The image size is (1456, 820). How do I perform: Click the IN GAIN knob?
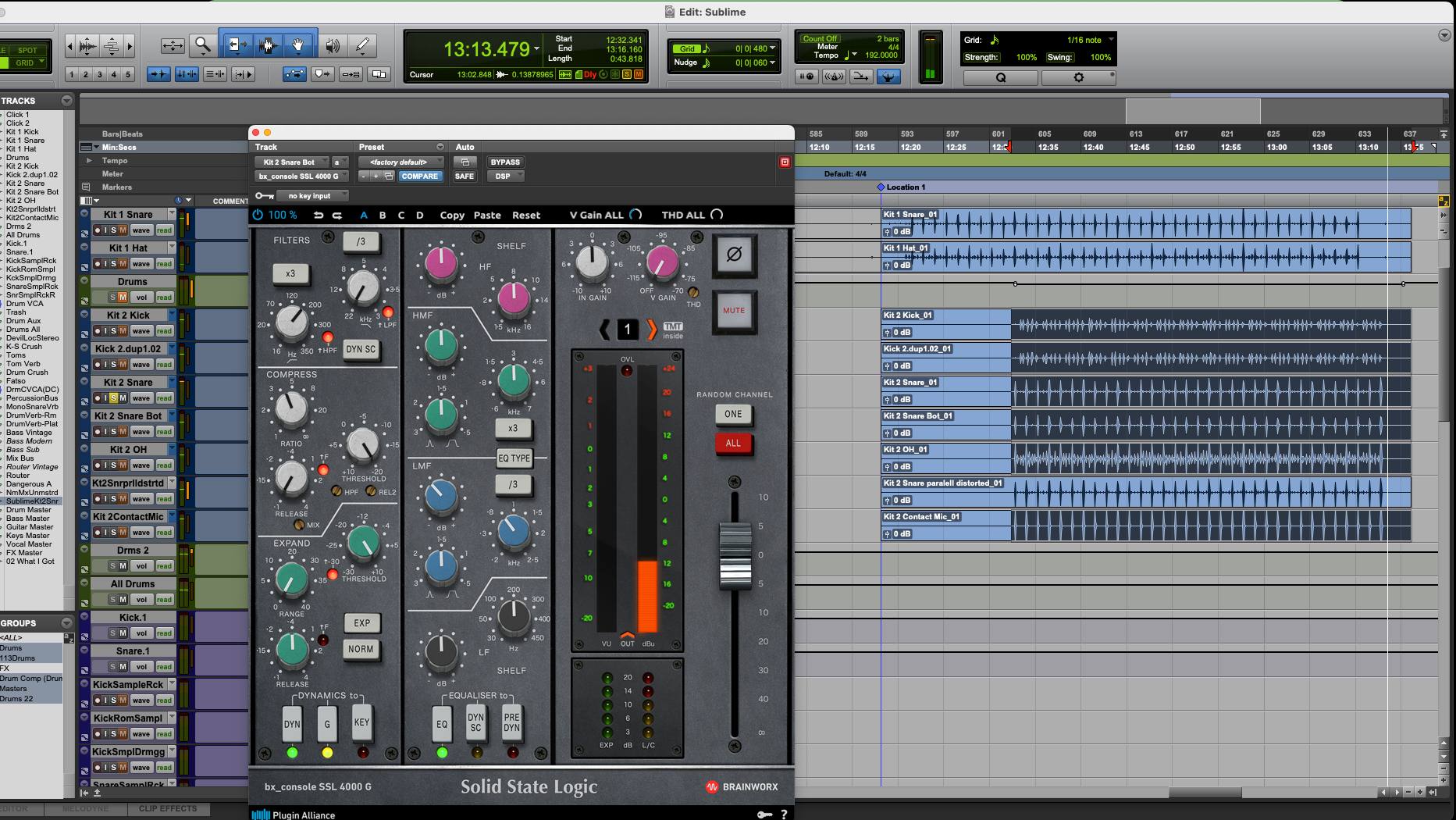[x=592, y=263]
